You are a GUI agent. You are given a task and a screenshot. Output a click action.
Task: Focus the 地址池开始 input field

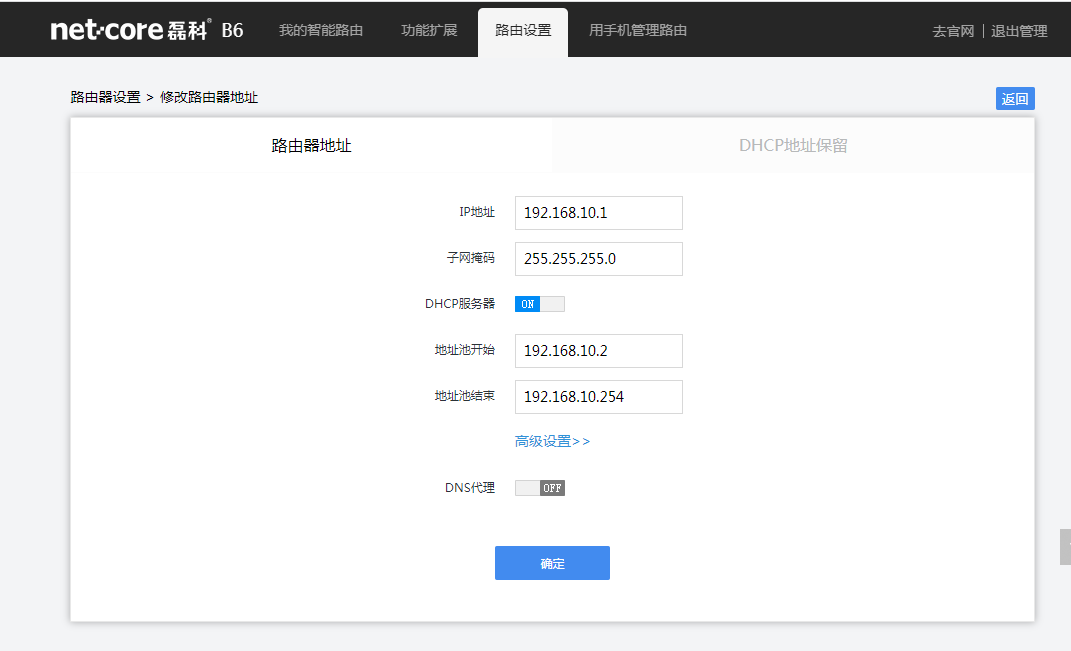click(598, 351)
